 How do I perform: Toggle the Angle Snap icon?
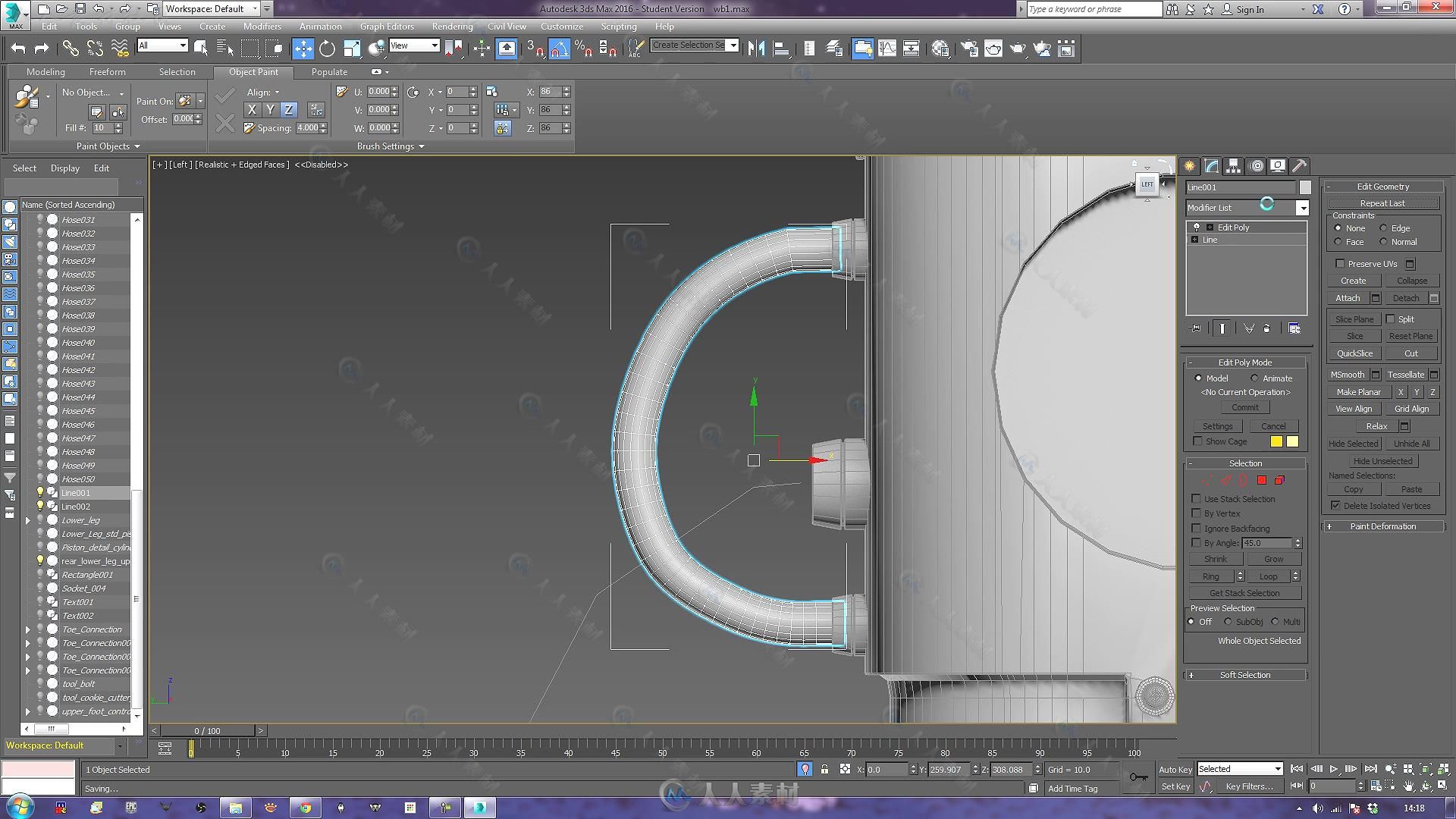pos(559,49)
